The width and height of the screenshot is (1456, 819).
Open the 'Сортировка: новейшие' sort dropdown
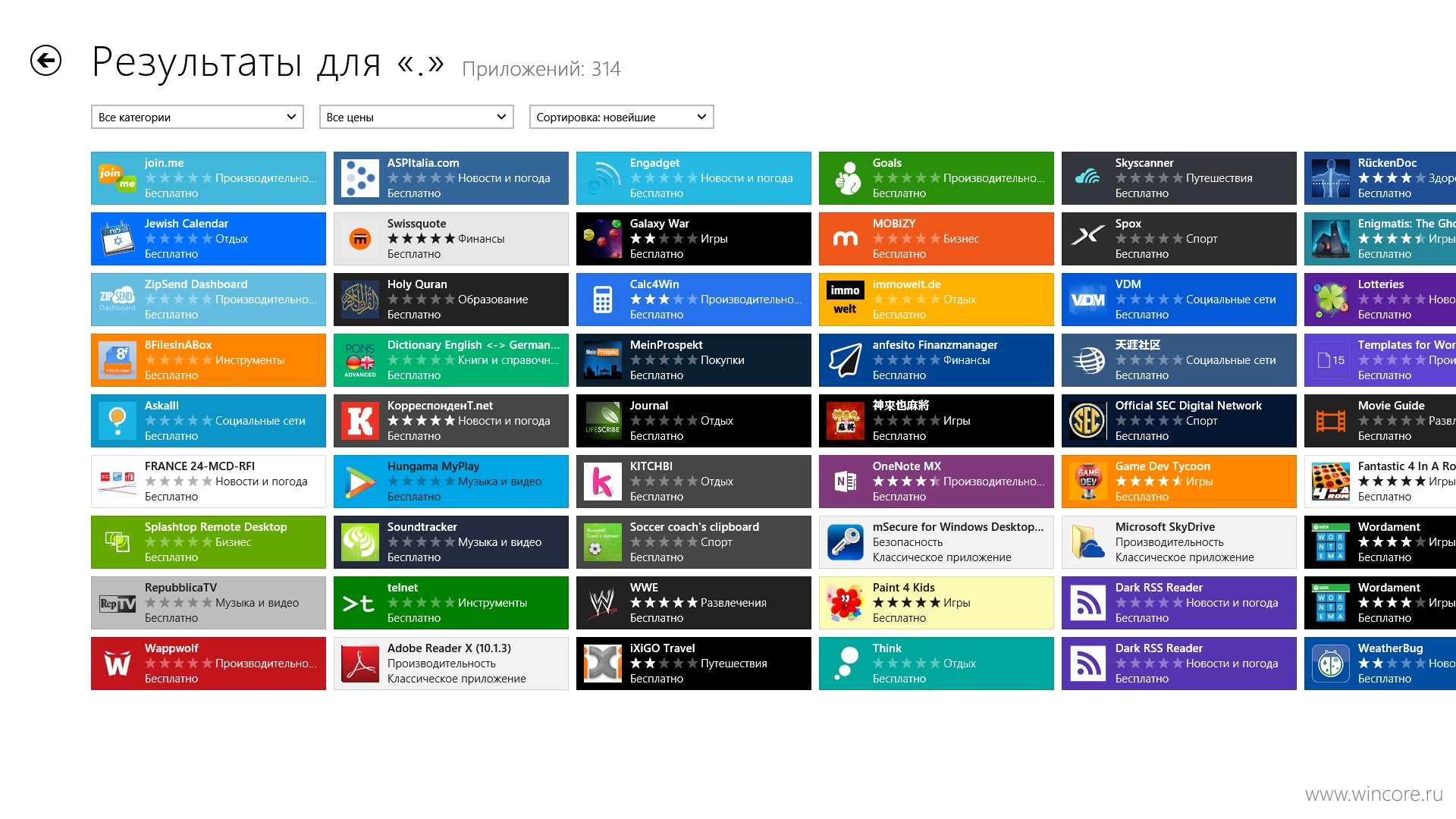pos(621,117)
